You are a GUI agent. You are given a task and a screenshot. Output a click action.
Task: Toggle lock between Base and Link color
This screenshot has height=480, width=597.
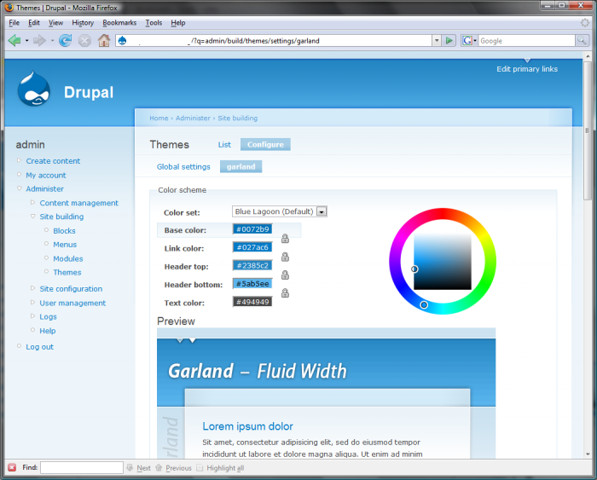coord(285,239)
